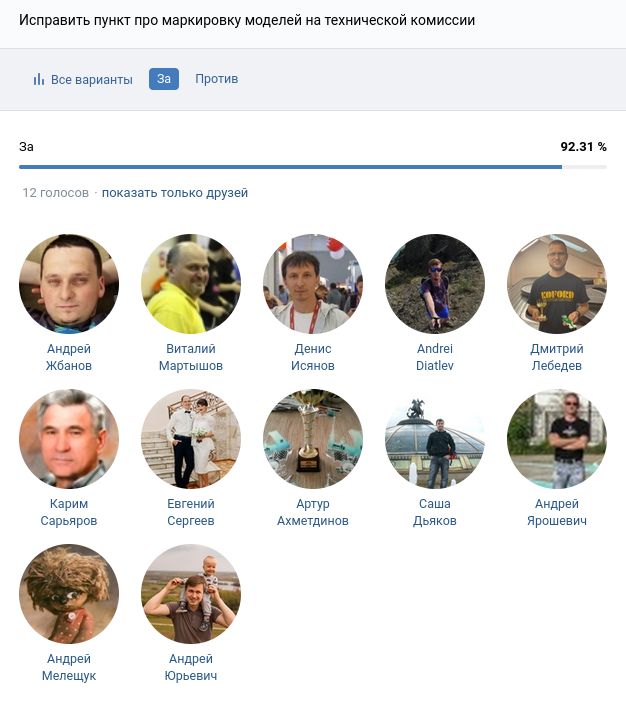The image size is (626, 718).
Task: Switch to the Против tab
Action: [x=217, y=79]
